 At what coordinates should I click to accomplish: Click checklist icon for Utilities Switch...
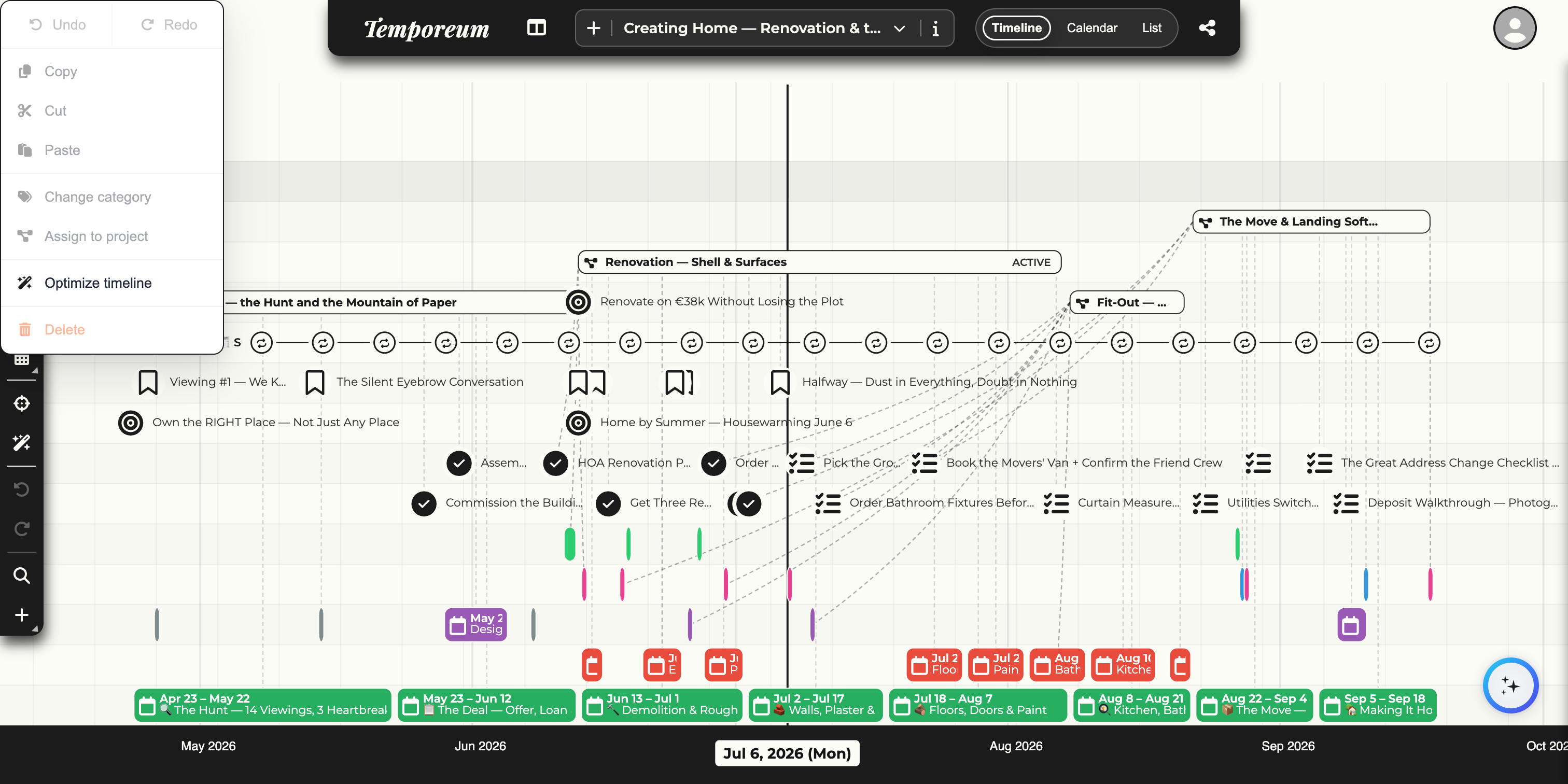tap(1205, 503)
